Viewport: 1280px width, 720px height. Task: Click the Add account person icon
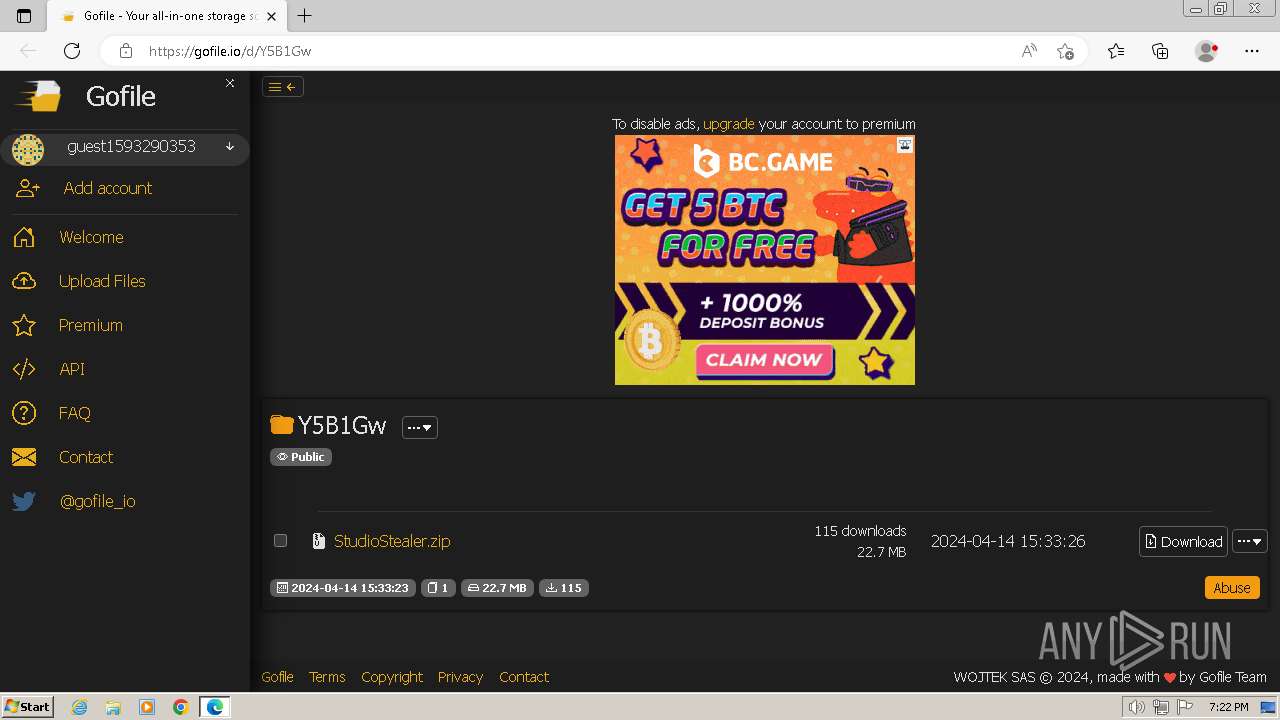tap(27, 188)
